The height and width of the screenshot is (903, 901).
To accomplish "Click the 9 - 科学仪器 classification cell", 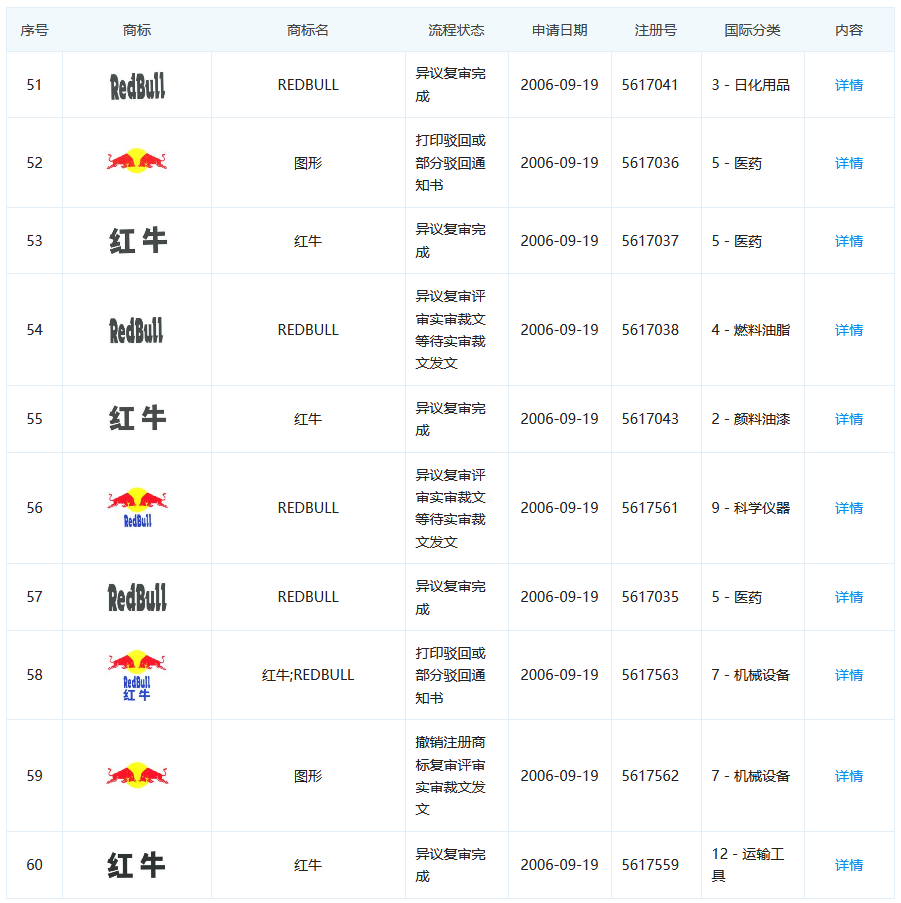I will pyautogui.click(x=751, y=508).
